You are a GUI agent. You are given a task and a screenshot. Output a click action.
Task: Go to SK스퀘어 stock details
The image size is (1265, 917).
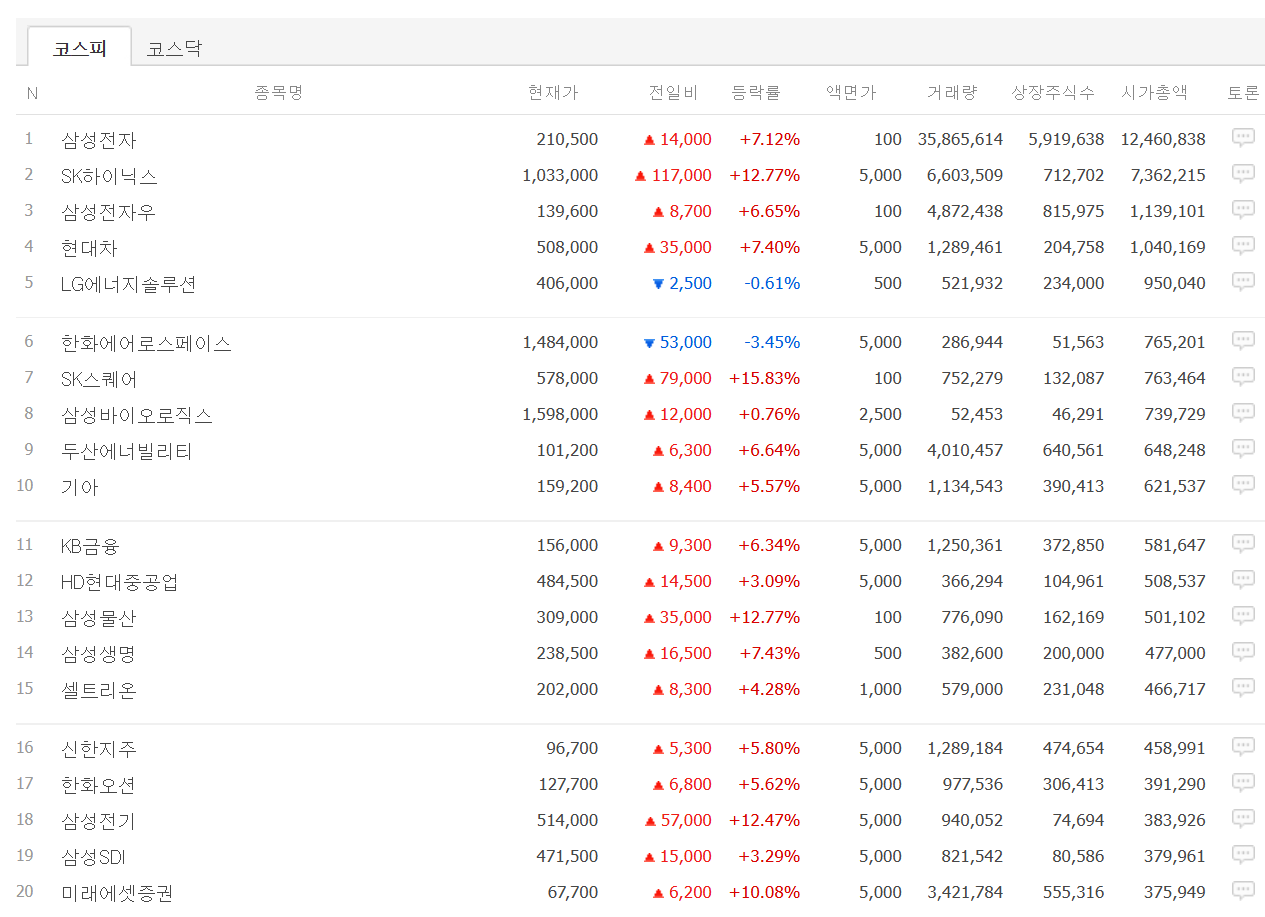point(99,379)
